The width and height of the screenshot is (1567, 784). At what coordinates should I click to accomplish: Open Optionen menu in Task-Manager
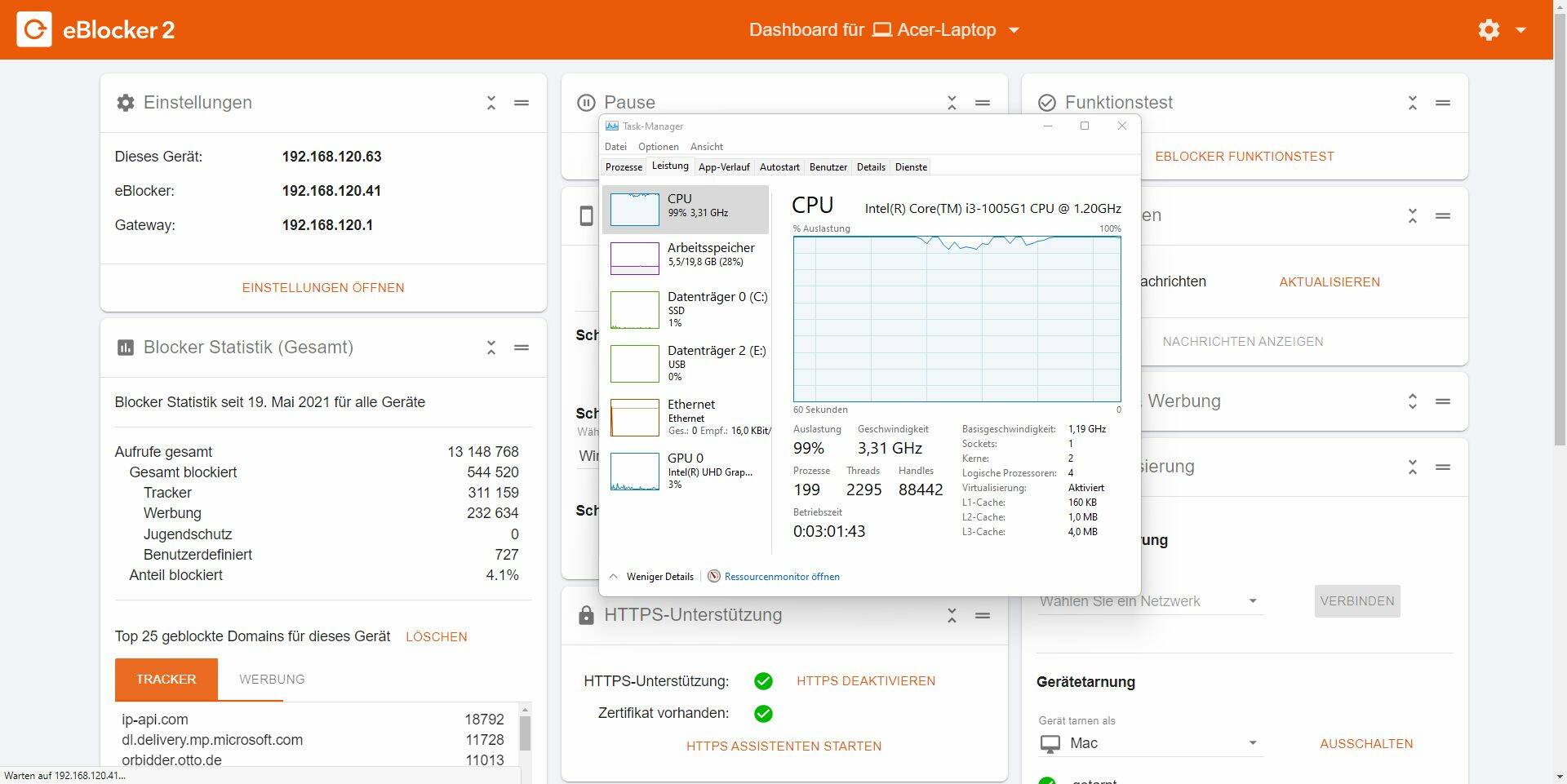click(x=658, y=147)
